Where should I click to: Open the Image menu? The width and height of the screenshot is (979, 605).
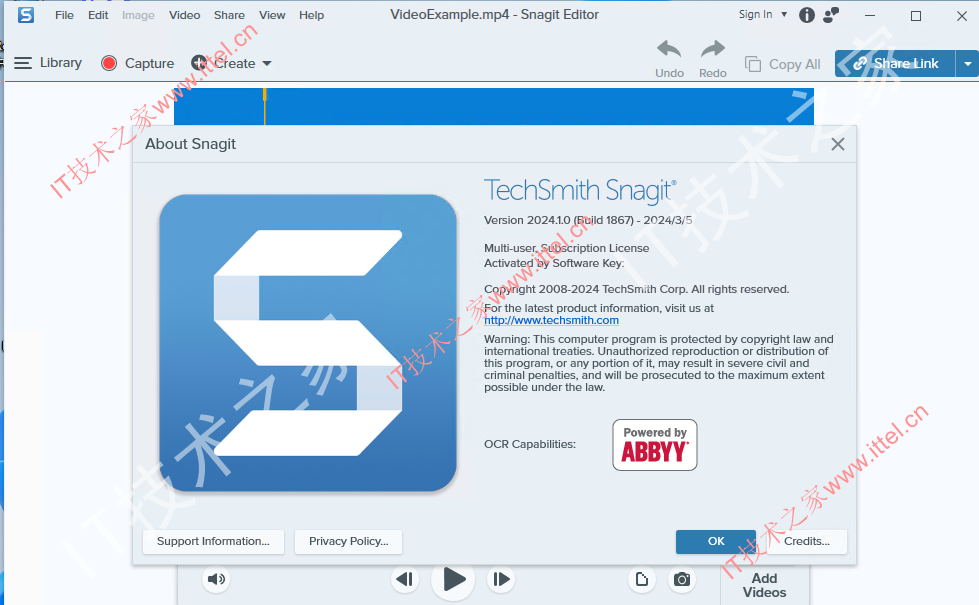[x=139, y=15]
